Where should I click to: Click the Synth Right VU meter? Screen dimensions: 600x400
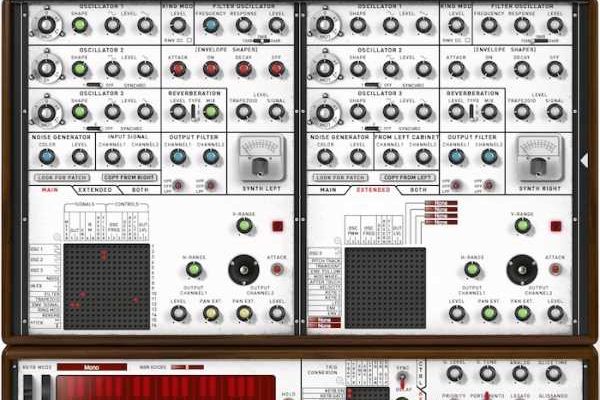(x=540, y=153)
